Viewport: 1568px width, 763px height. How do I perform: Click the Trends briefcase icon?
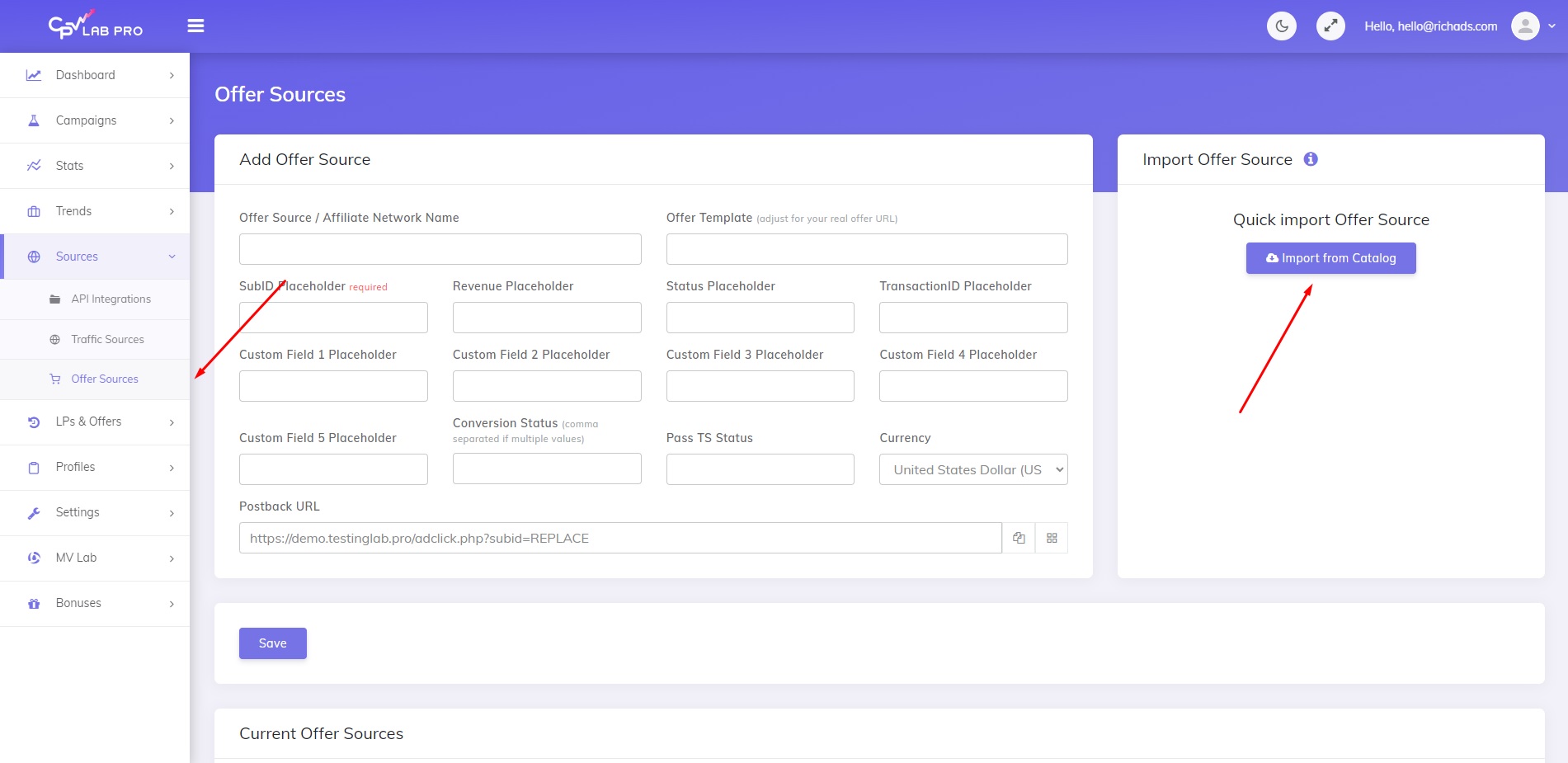(34, 211)
